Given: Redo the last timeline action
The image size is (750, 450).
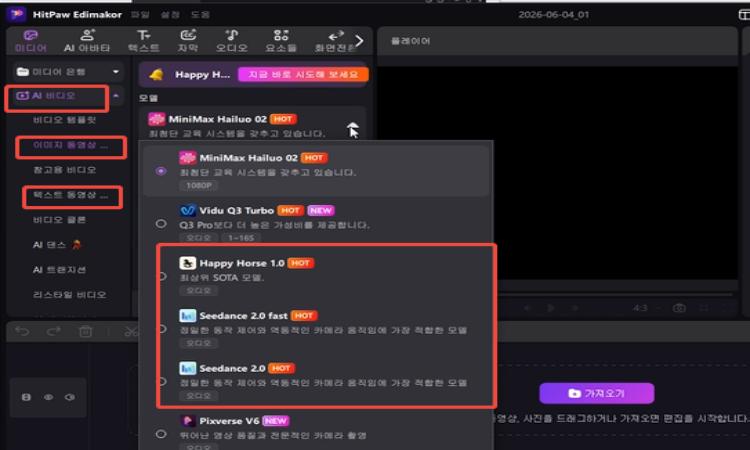Looking at the screenshot, I should pos(54,331).
